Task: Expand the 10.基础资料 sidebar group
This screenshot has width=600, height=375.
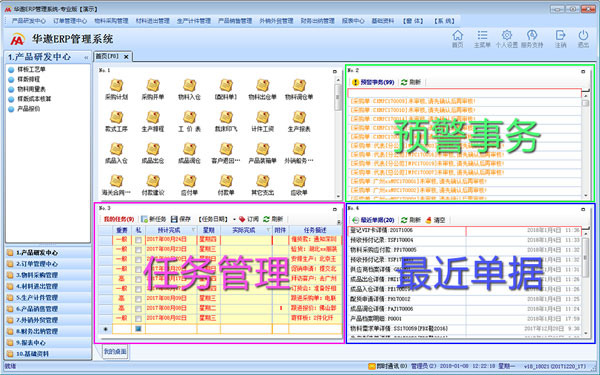Action: tap(48, 354)
